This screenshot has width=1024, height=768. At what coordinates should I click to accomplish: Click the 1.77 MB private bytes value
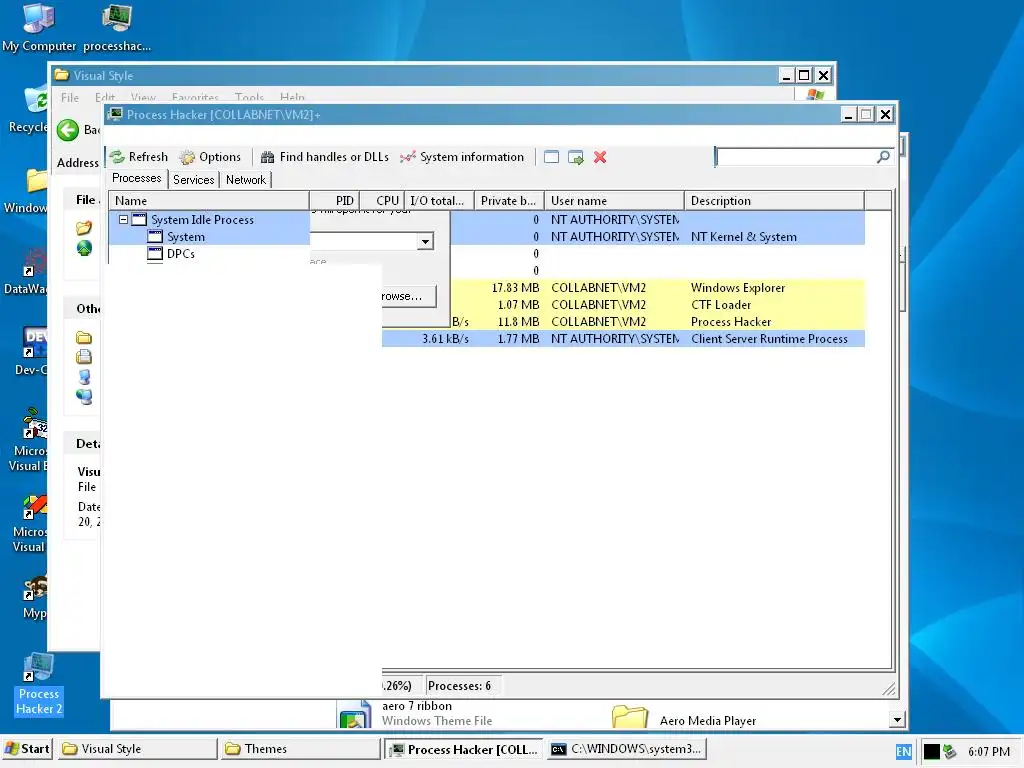tap(518, 338)
